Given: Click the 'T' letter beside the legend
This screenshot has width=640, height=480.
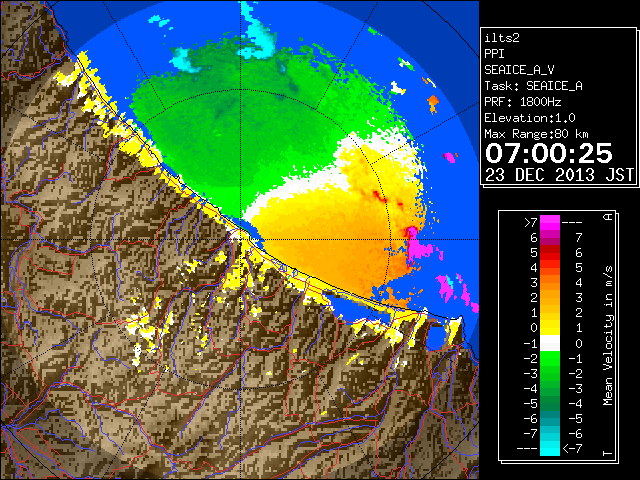Looking at the screenshot, I should tap(608, 453).
